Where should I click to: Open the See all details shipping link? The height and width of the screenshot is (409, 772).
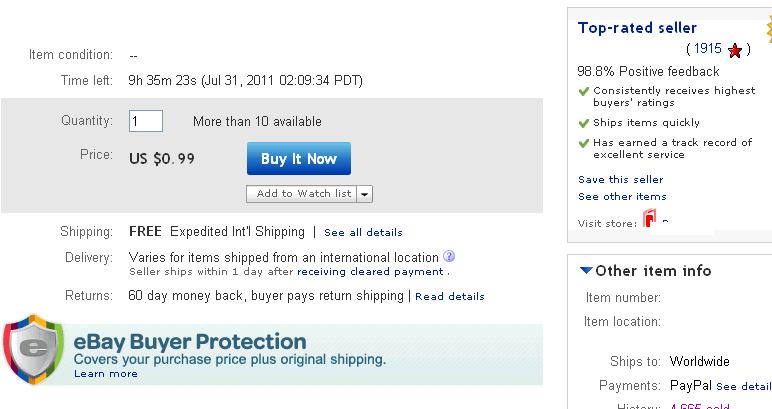[363, 233]
